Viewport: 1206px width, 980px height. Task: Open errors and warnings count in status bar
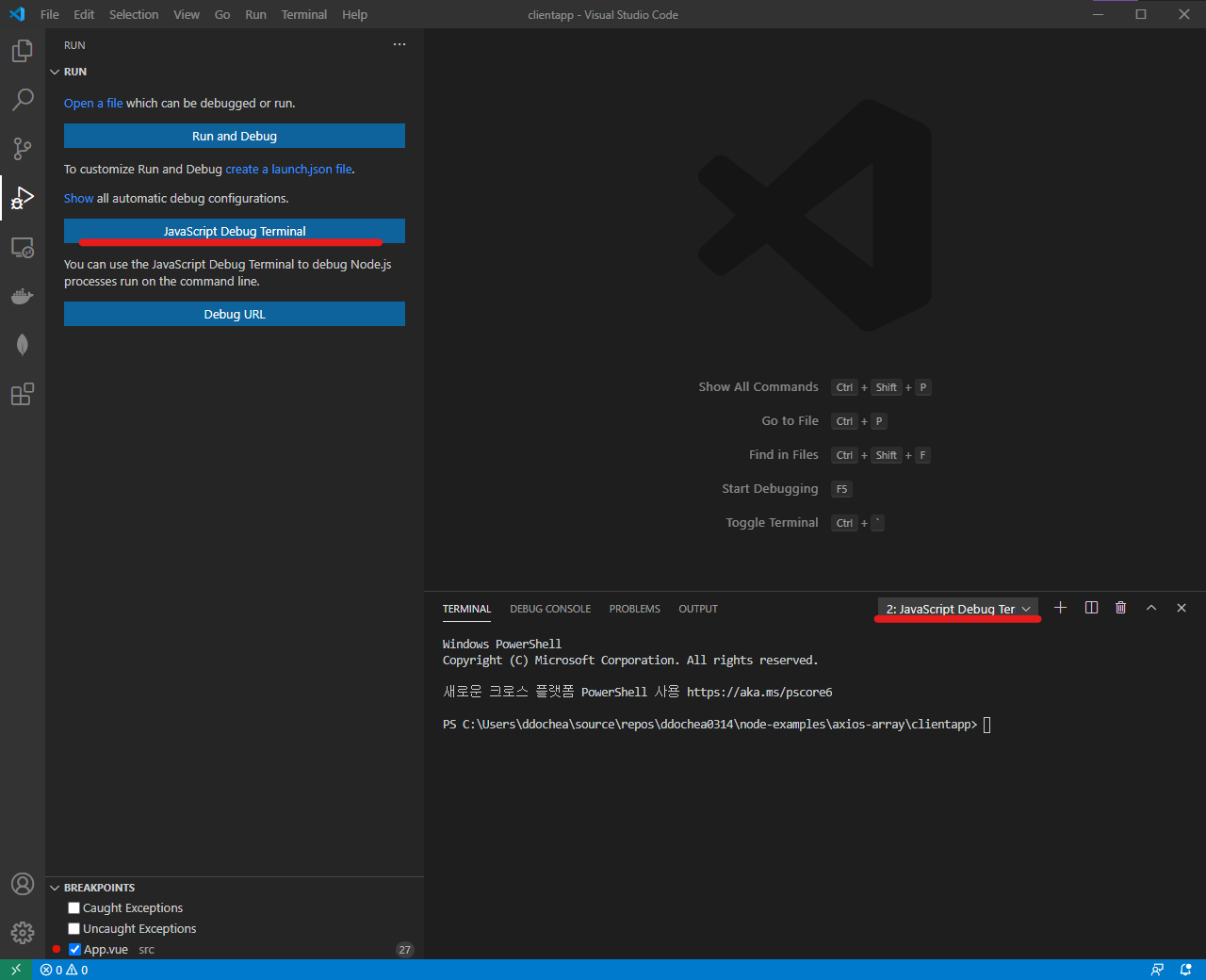64,970
